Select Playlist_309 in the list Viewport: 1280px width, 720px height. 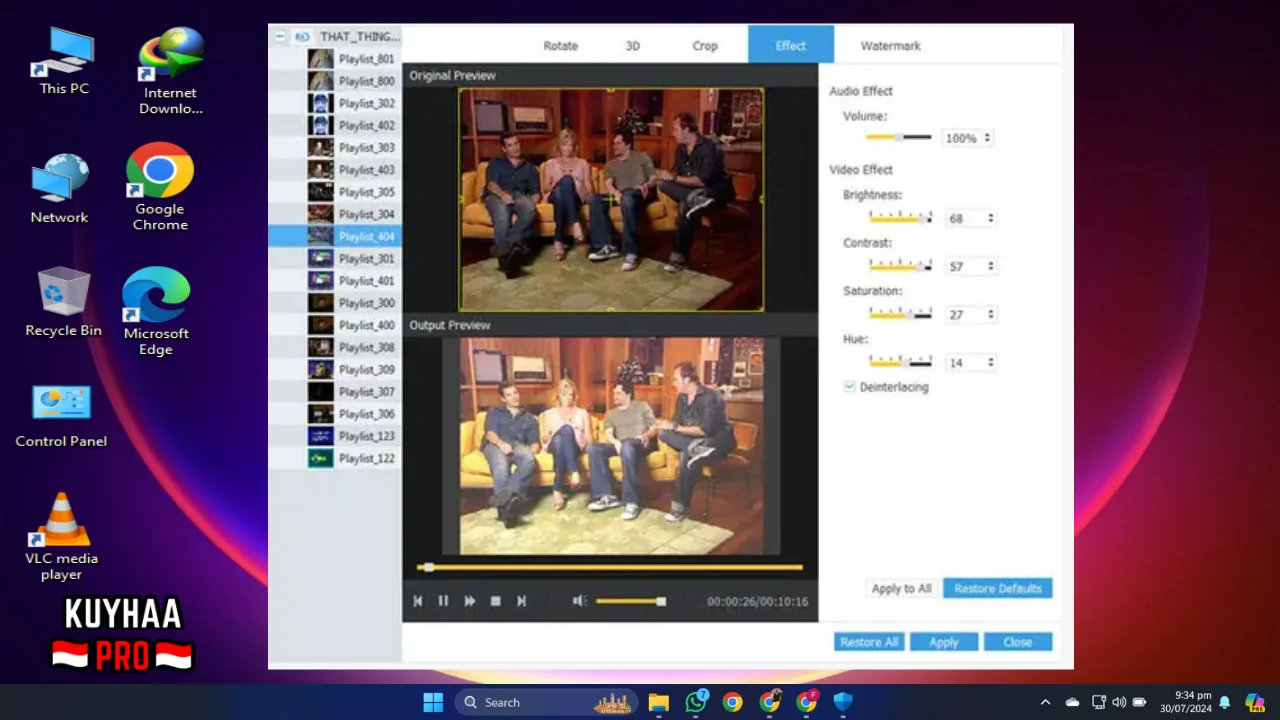(335, 369)
